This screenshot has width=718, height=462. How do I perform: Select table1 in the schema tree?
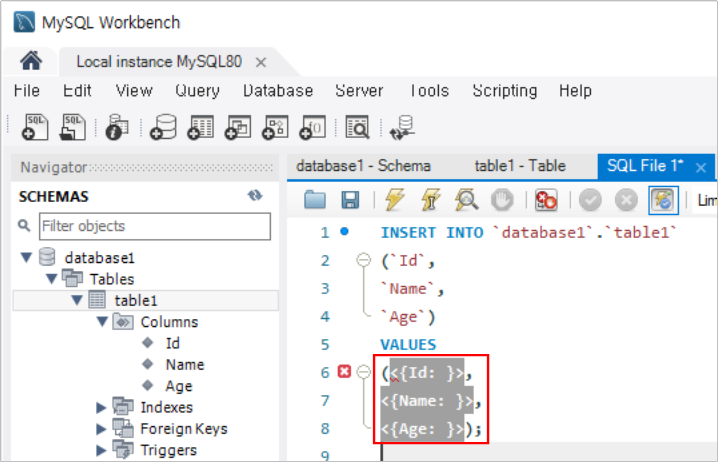coord(136,300)
